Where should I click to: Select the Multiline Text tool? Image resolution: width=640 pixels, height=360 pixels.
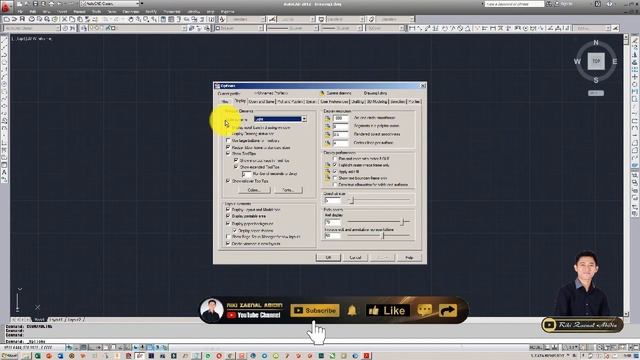4,172
